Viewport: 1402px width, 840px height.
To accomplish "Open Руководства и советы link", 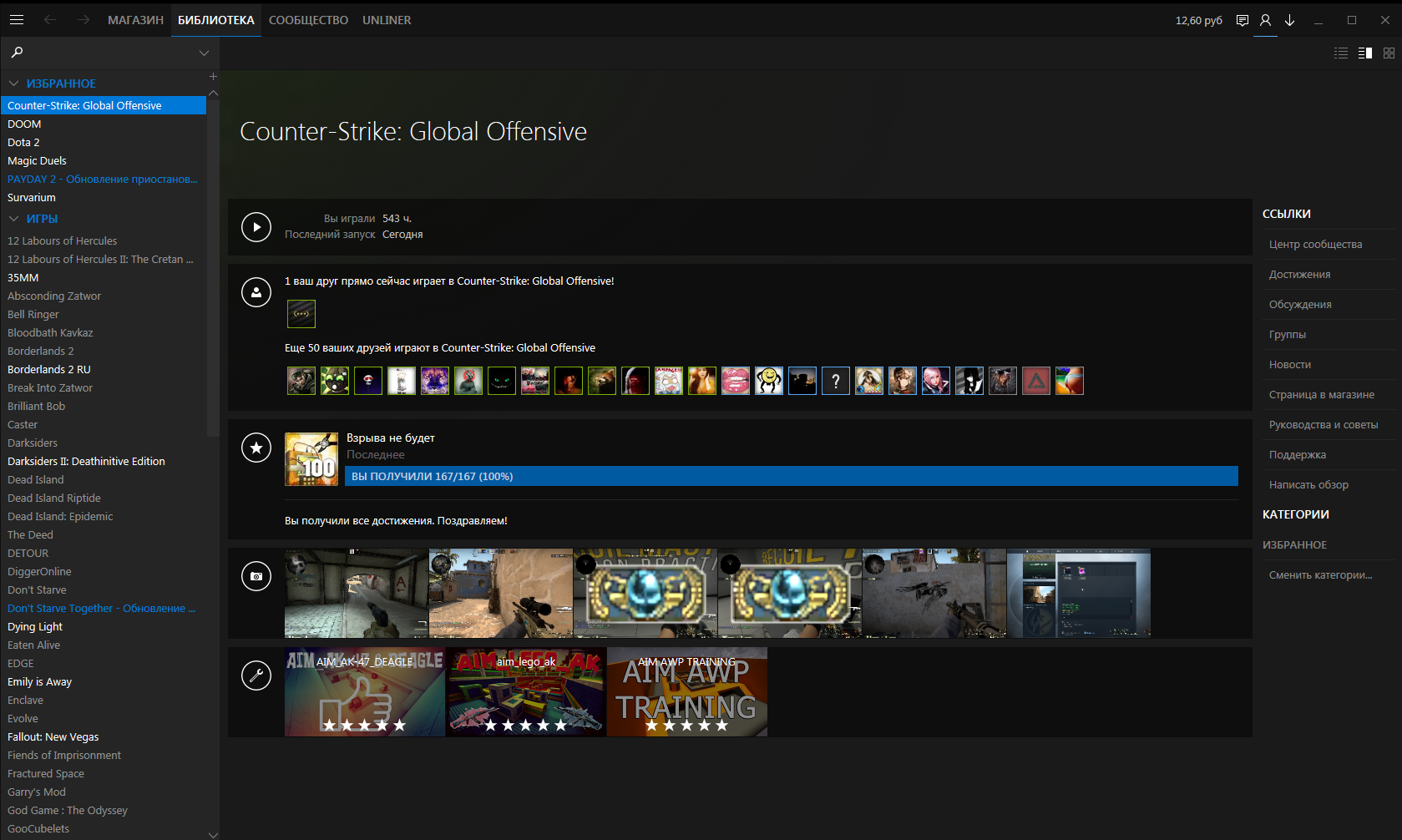I will (1324, 425).
